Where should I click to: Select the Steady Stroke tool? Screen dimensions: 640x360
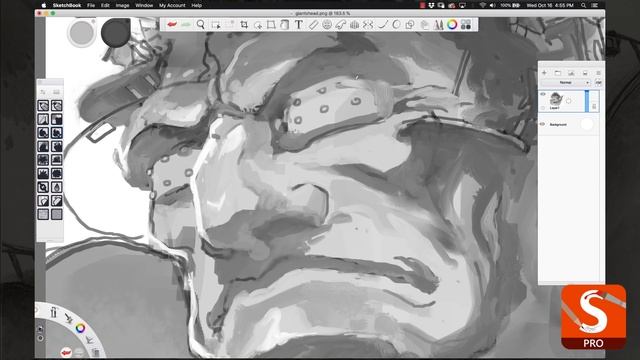pyautogui.click(x=382, y=24)
